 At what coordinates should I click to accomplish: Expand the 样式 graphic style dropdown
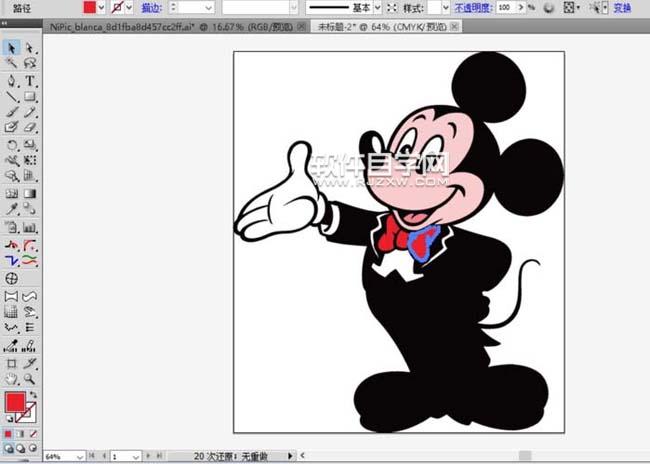click(x=446, y=7)
